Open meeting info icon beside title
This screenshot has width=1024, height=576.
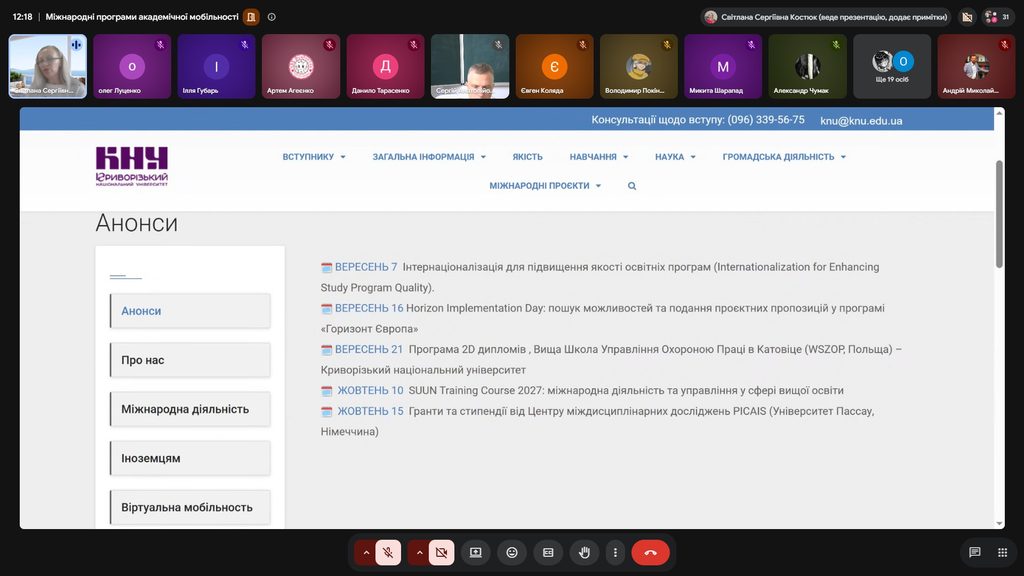[x=272, y=17]
